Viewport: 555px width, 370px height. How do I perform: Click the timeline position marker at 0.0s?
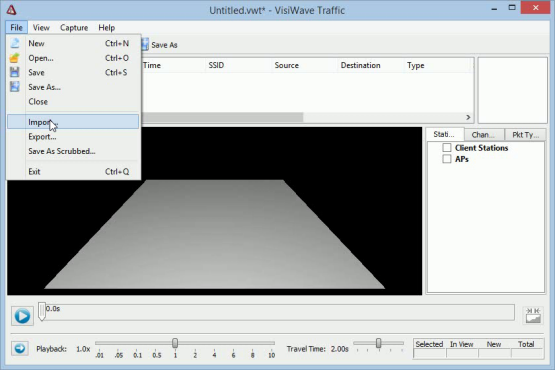pos(42,312)
